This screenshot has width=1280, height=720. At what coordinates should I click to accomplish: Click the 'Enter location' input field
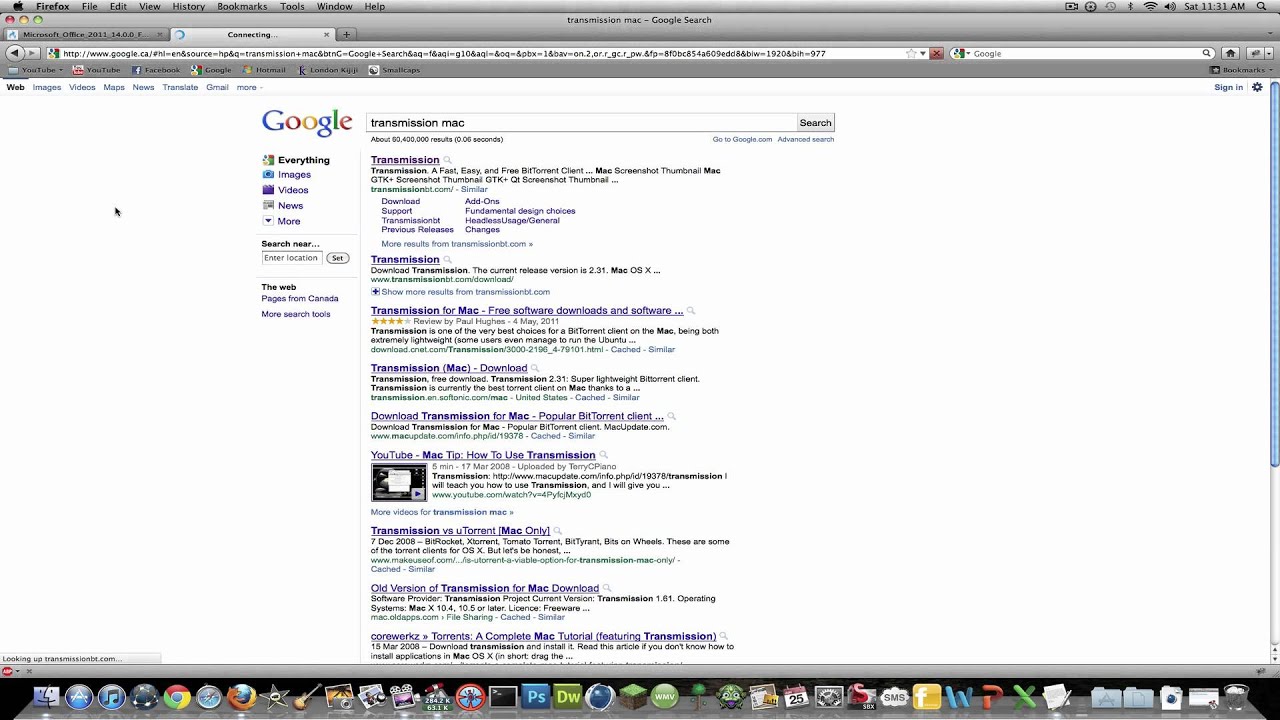tap(291, 258)
